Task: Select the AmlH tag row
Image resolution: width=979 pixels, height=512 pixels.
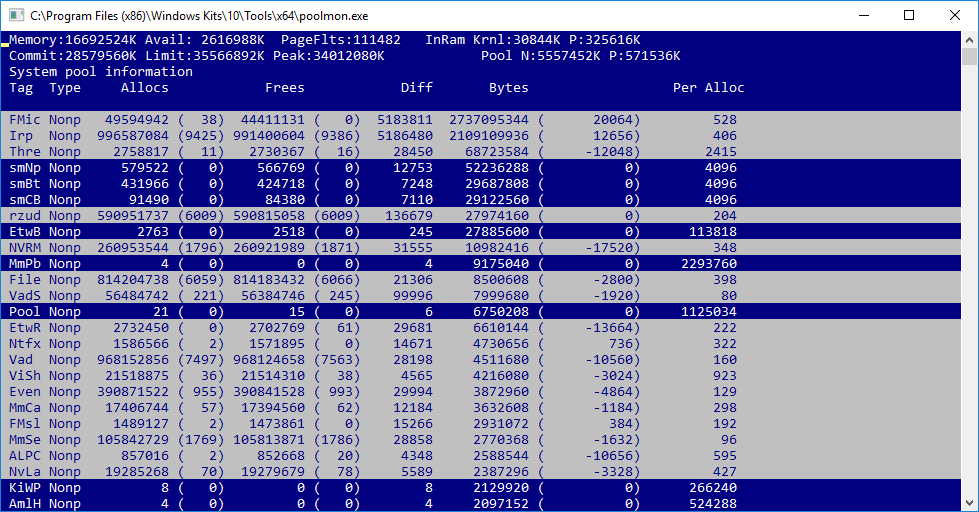Action: [x=481, y=504]
